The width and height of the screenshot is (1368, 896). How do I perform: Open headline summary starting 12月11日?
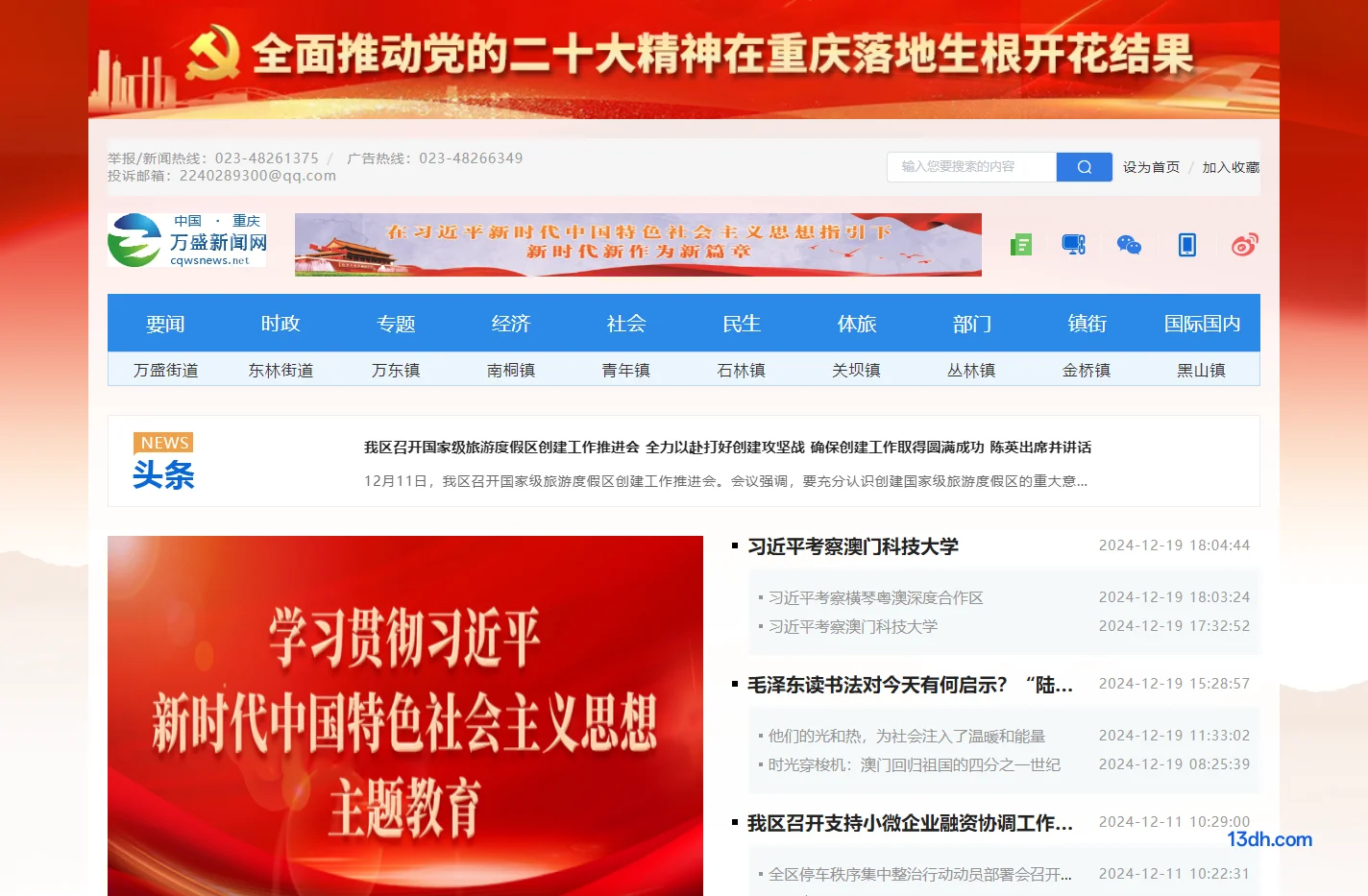click(725, 481)
